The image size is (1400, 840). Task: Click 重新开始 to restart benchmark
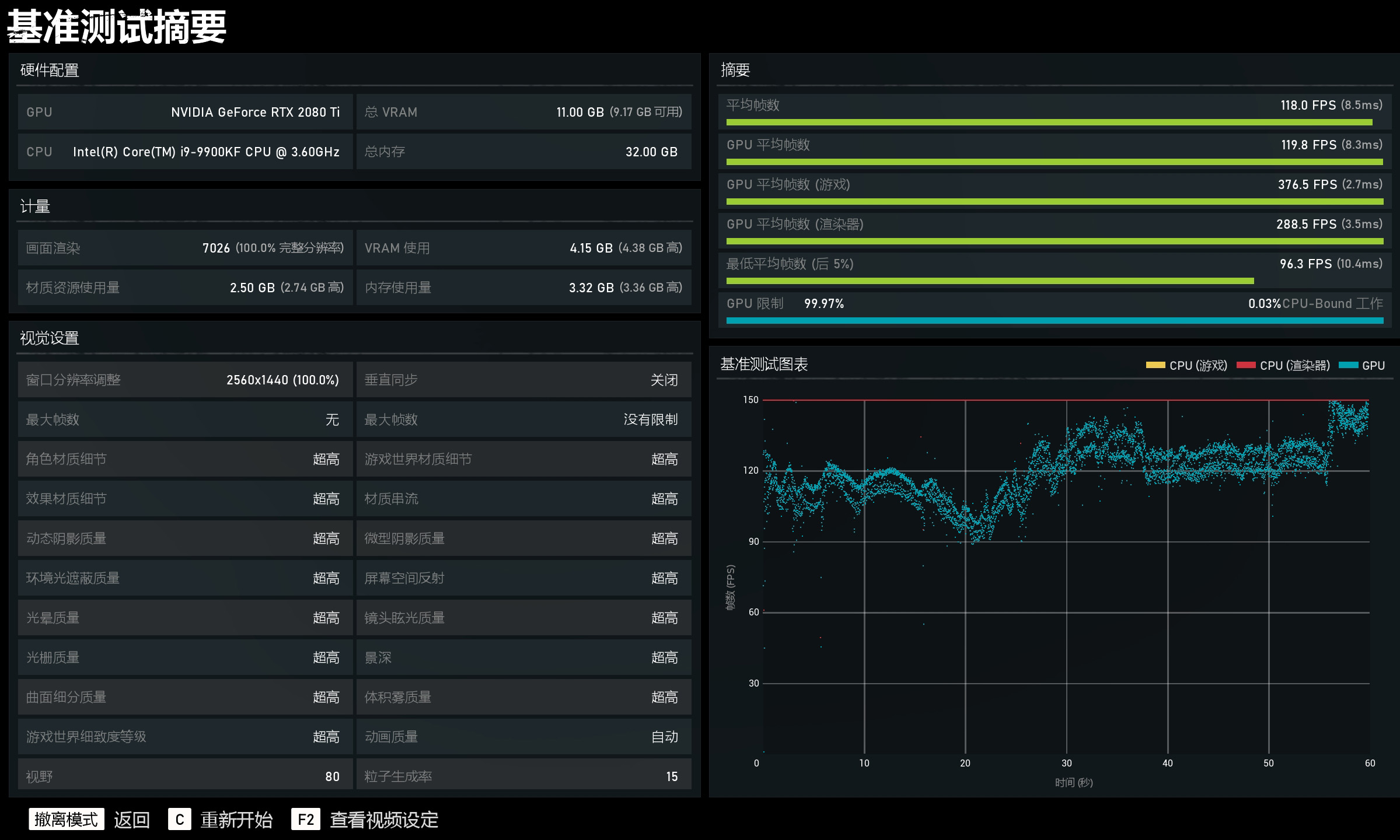point(236,820)
